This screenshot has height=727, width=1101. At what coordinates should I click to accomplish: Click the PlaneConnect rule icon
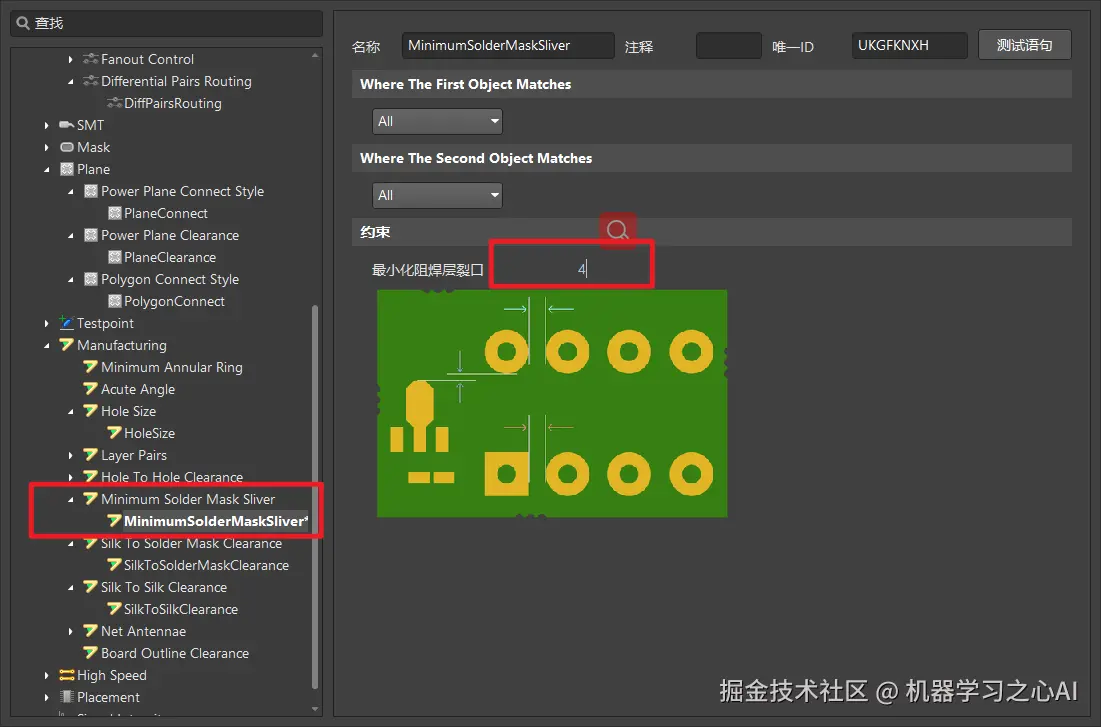(114, 213)
